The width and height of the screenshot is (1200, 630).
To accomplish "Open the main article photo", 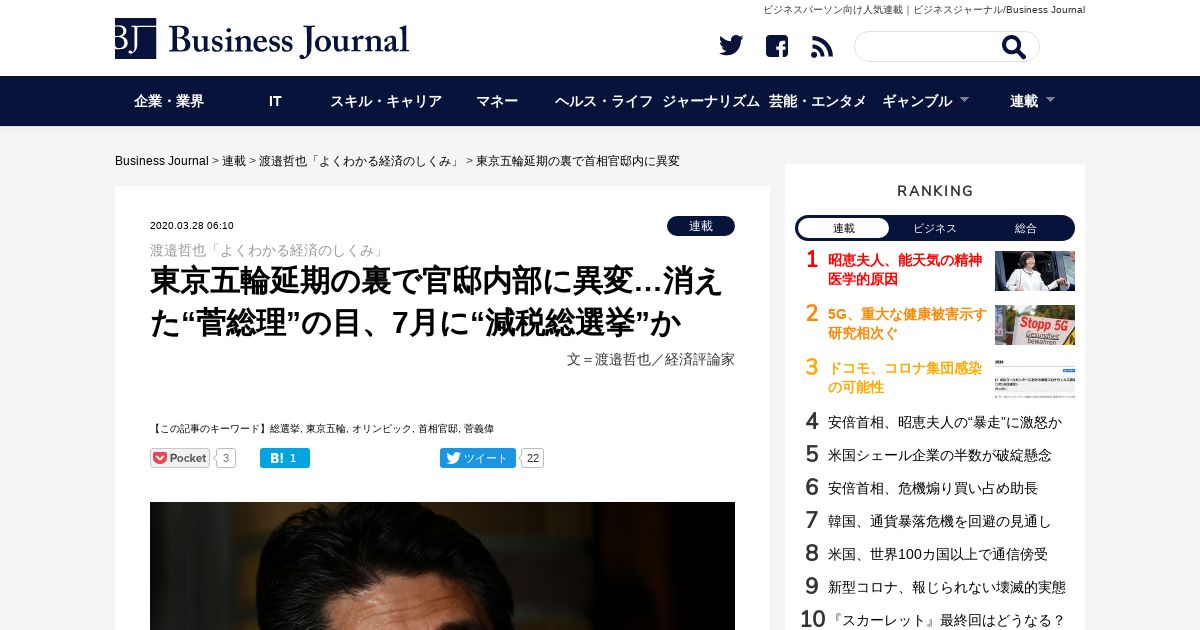I will coord(442,566).
